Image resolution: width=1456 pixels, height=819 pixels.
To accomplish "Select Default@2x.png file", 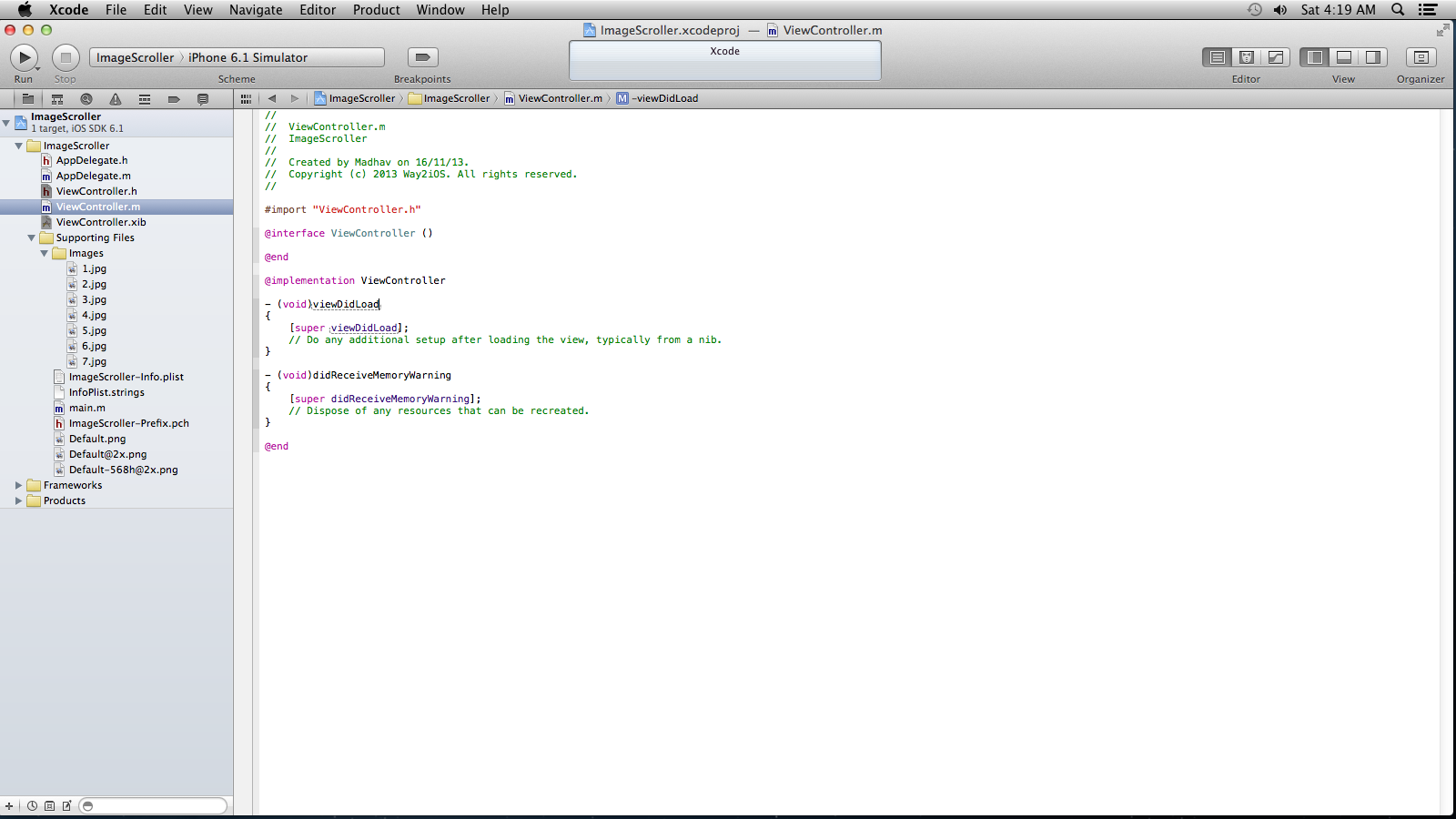I will tap(107, 454).
